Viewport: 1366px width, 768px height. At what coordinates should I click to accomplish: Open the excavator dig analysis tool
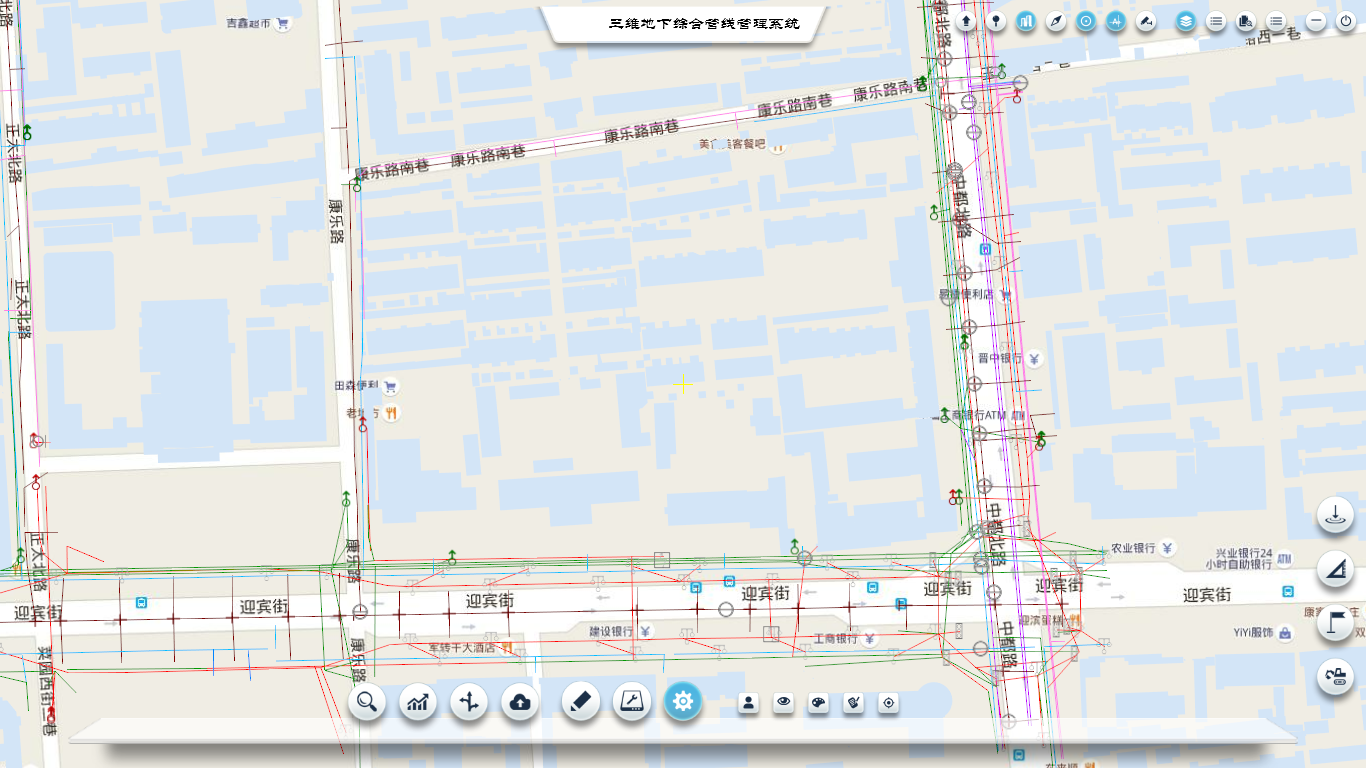pos(1335,678)
